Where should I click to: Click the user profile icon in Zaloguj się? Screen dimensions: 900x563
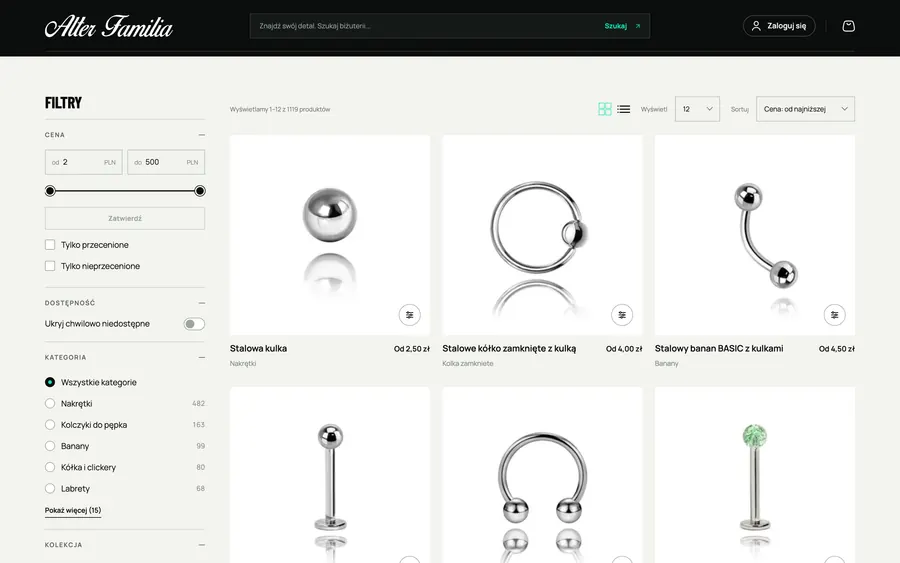pyautogui.click(x=756, y=26)
